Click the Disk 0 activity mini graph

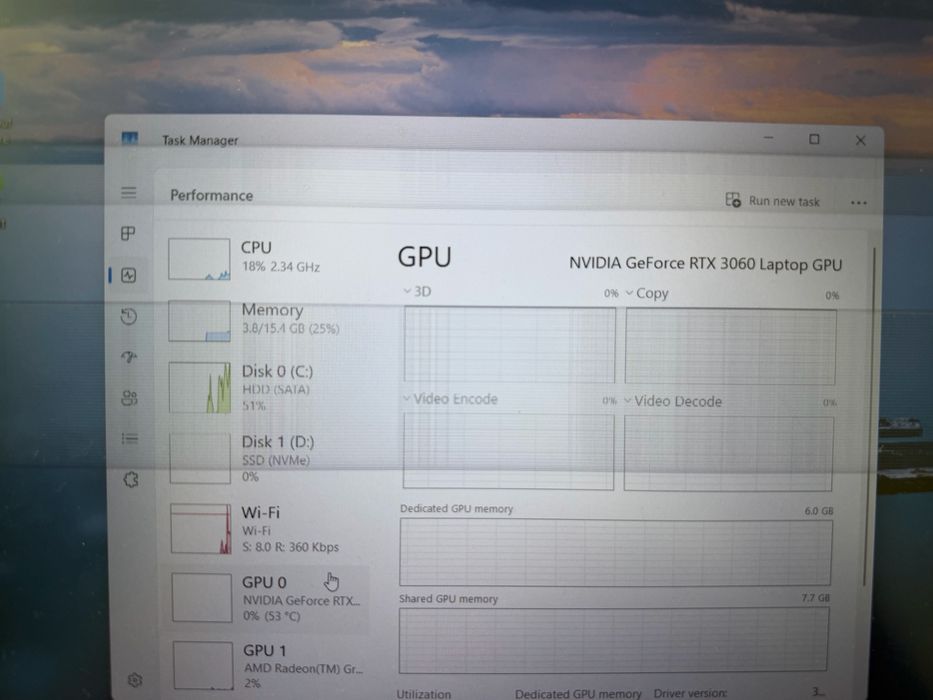[x=200, y=388]
